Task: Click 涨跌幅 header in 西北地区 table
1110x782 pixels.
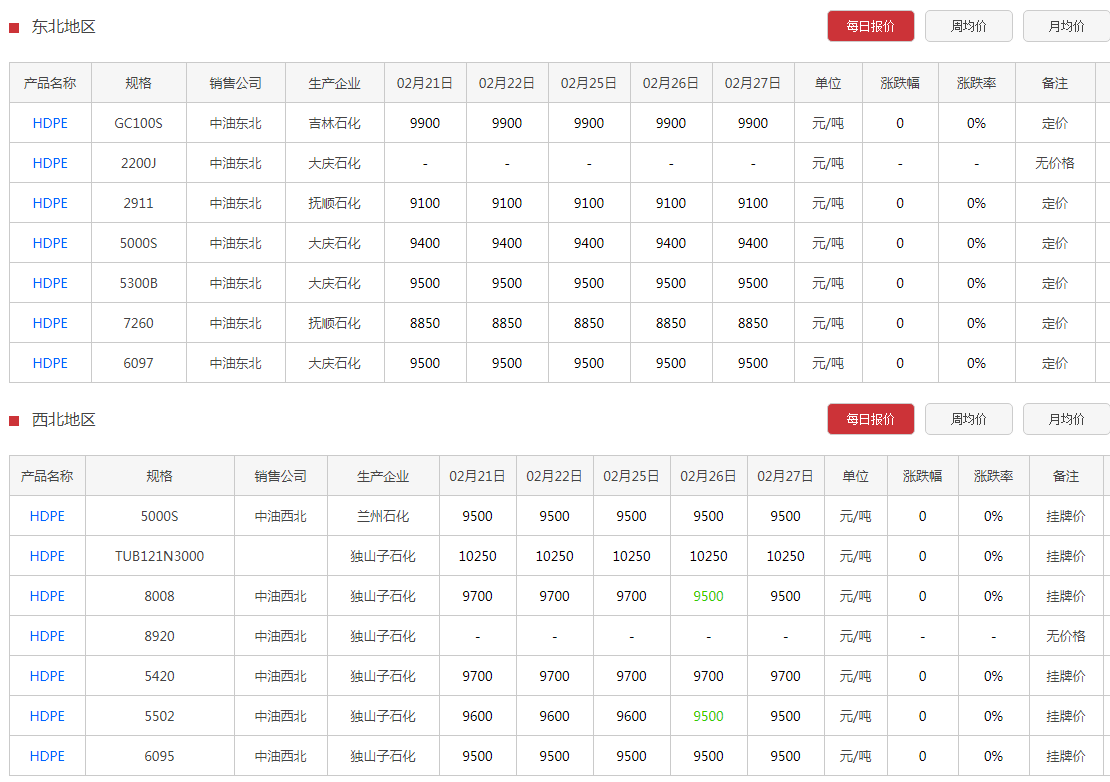Action: pos(922,476)
